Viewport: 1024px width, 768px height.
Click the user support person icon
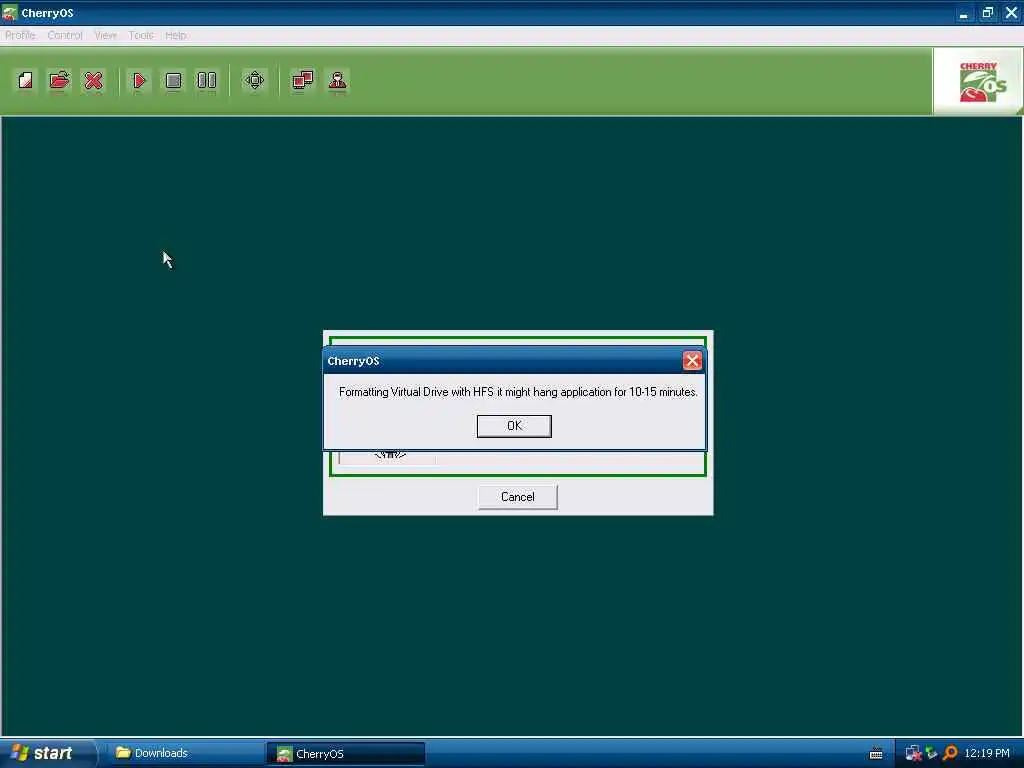338,80
